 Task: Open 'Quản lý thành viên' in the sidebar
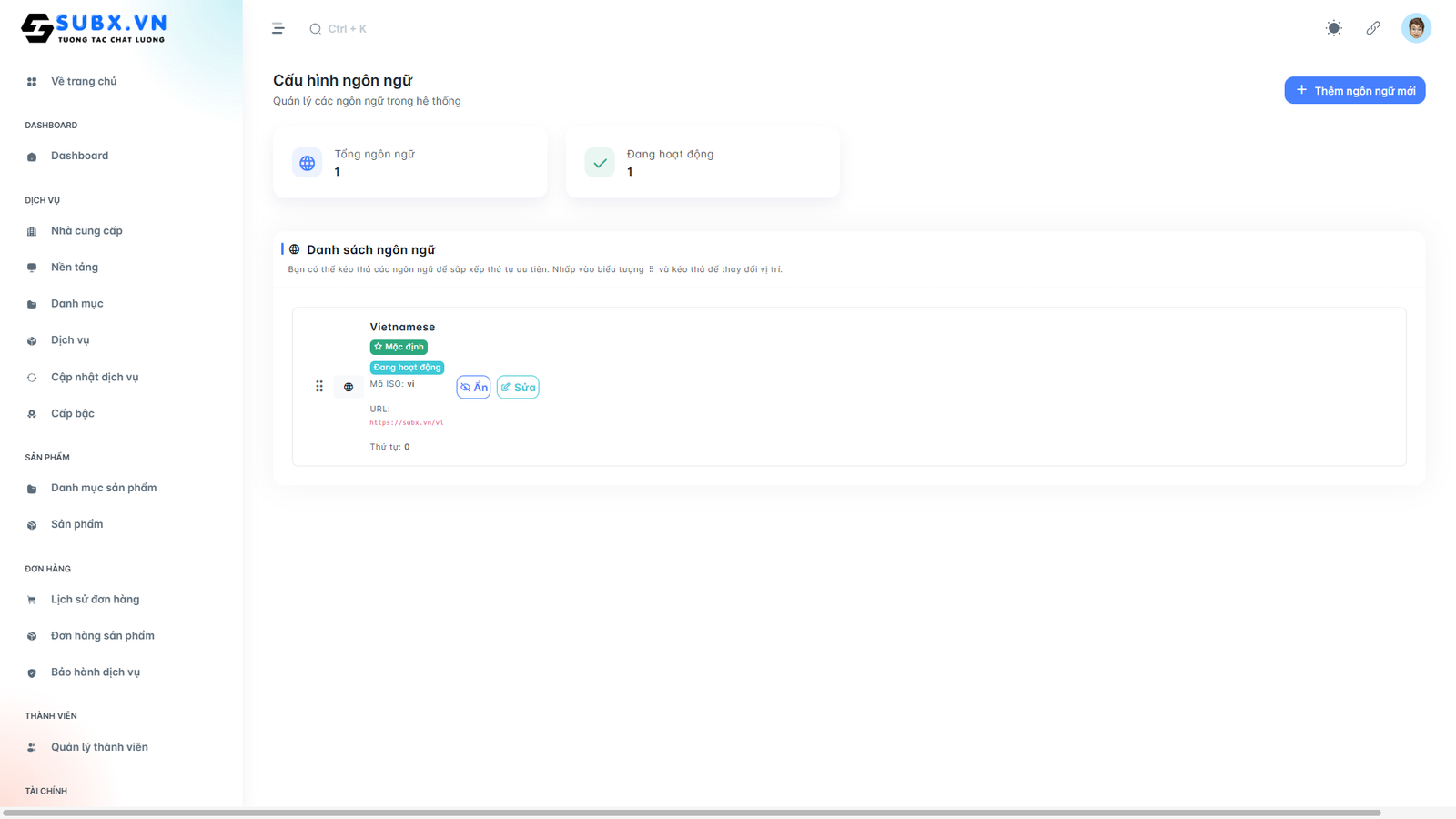click(x=100, y=746)
